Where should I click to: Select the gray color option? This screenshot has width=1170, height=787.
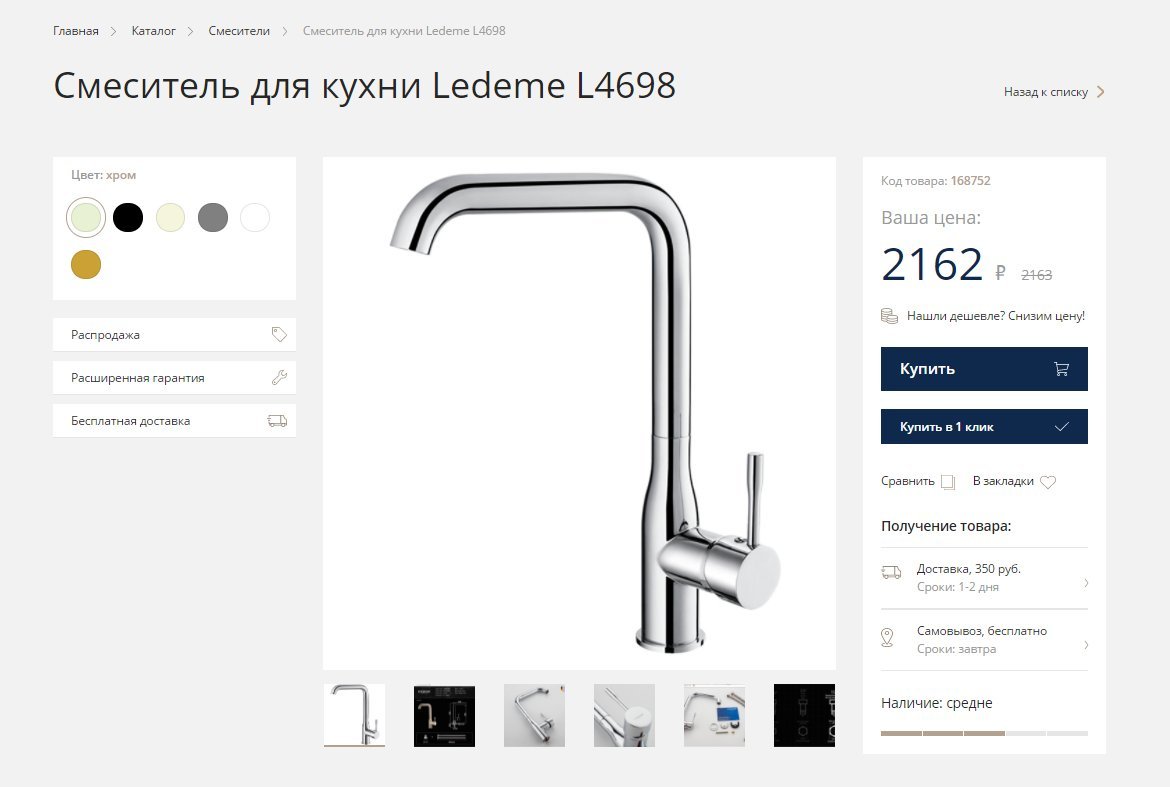[213, 217]
